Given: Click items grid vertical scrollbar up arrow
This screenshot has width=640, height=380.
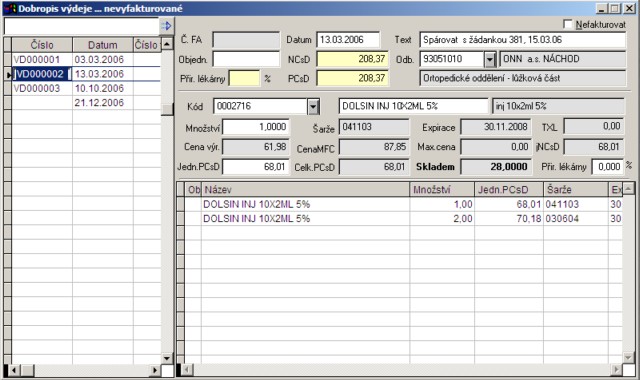Looking at the screenshot, I should (x=629, y=189).
